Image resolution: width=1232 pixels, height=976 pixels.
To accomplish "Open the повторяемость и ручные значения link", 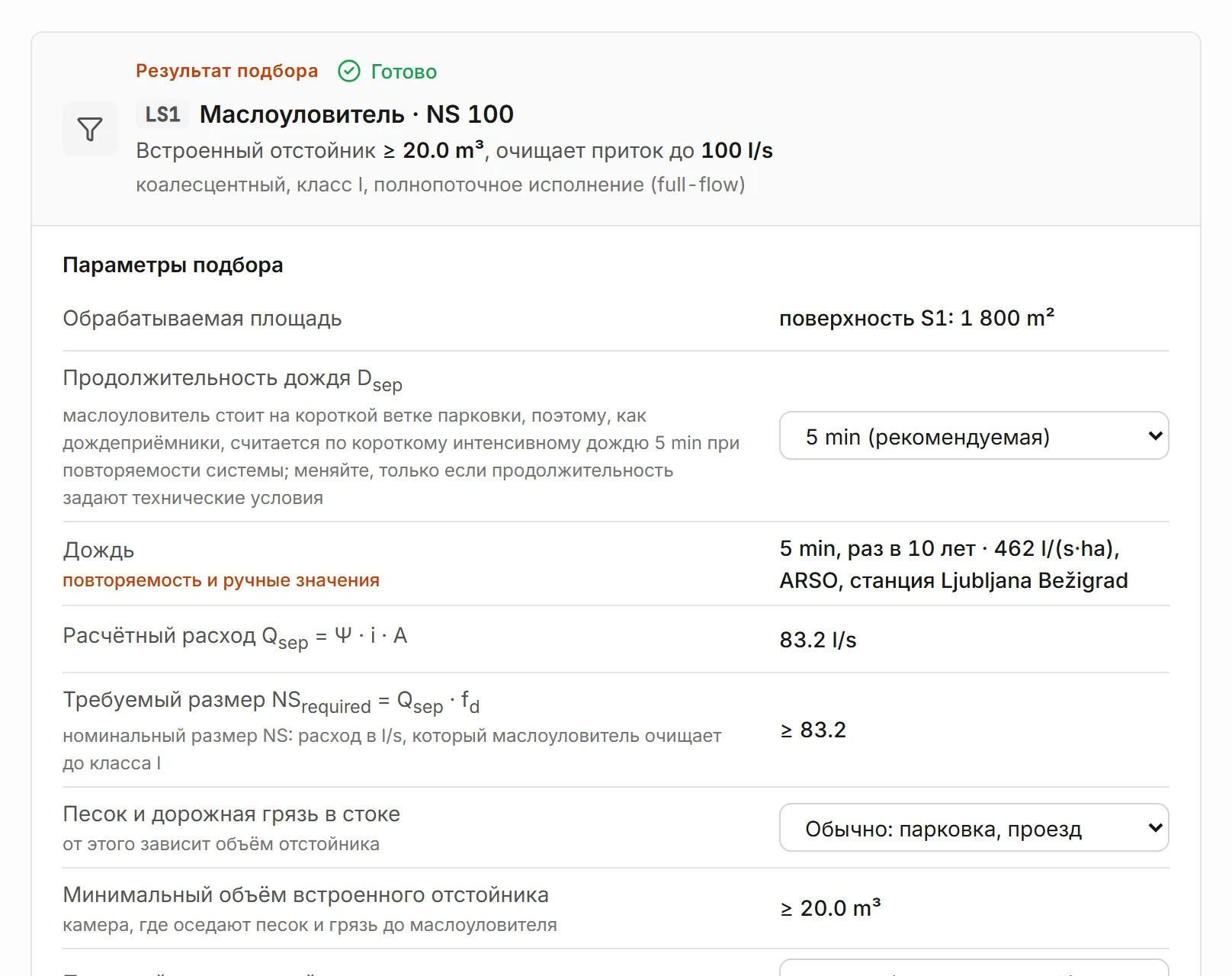I will (221, 580).
